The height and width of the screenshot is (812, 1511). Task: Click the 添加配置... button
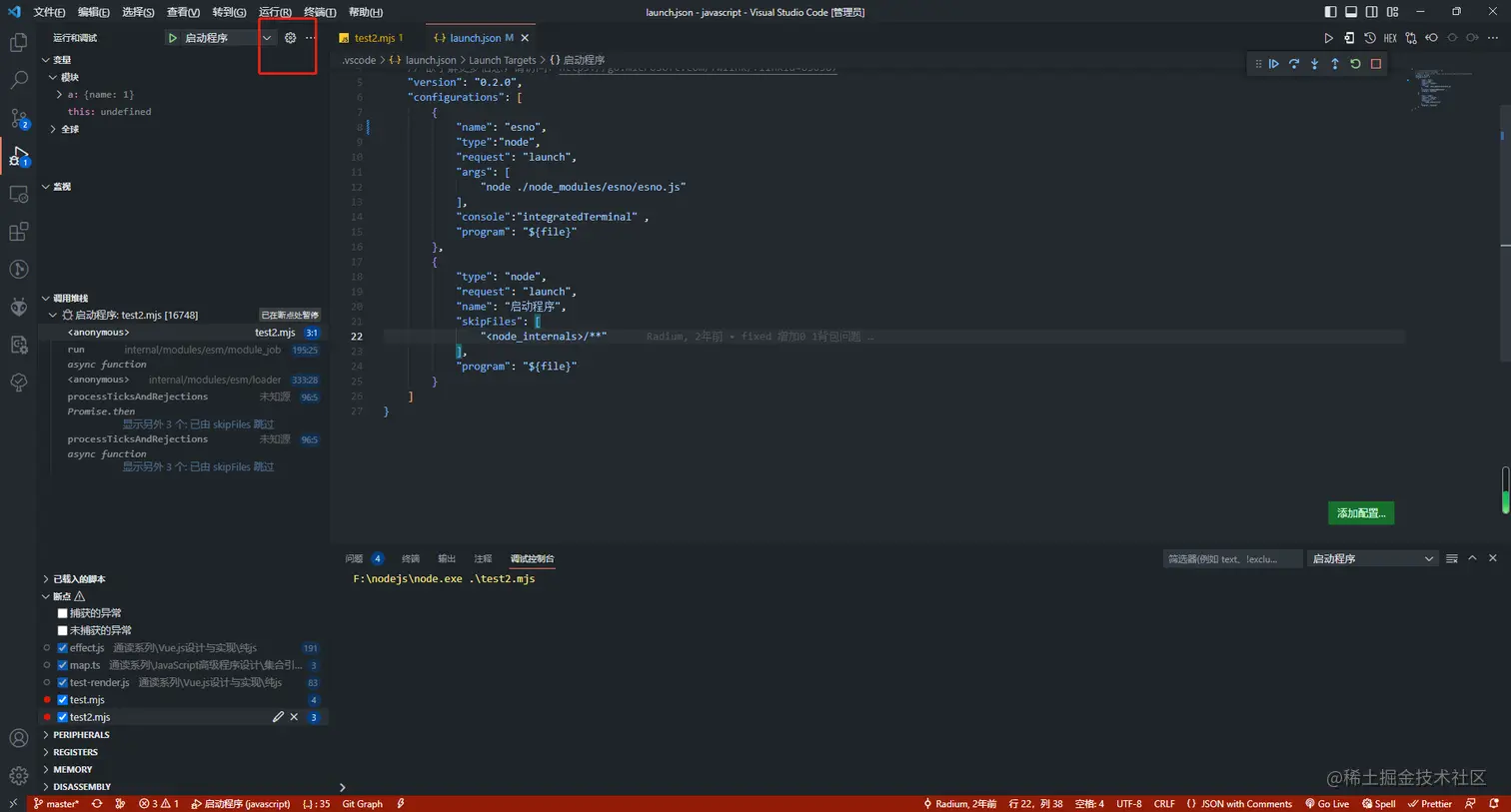point(1361,513)
